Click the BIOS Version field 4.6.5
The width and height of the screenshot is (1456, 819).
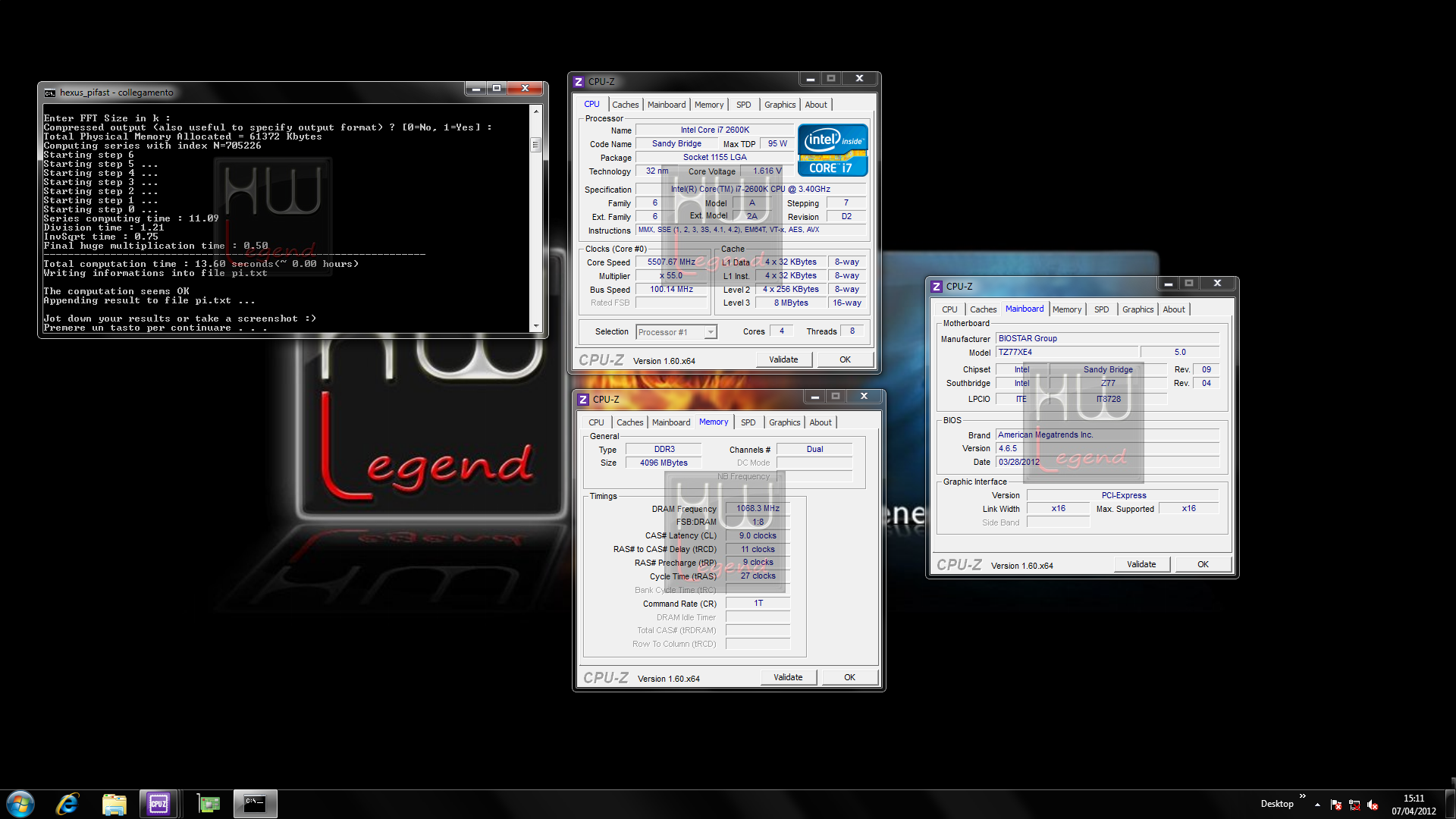pos(1107,449)
